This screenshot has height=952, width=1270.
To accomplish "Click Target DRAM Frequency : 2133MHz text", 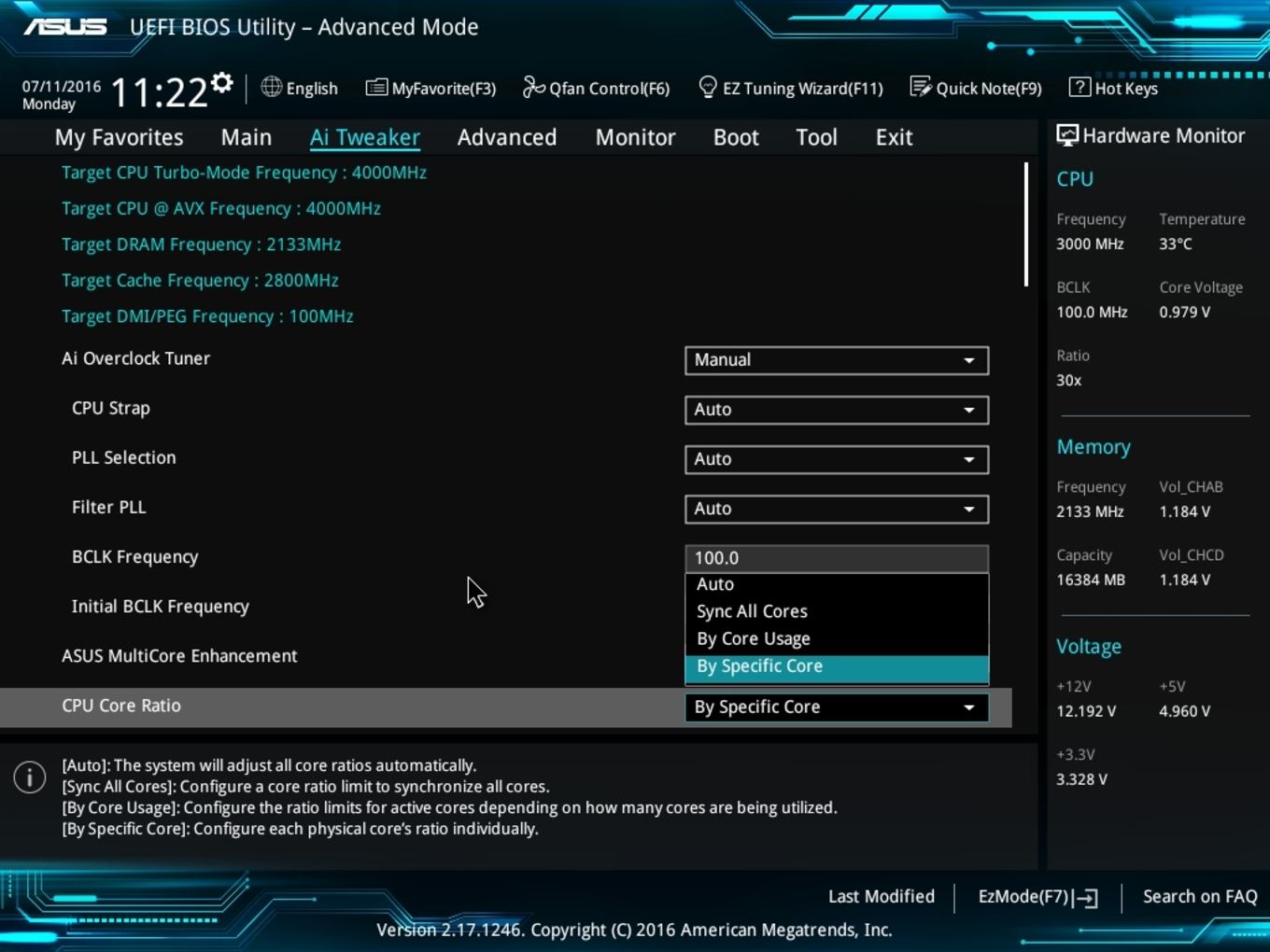I will (x=201, y=245).
